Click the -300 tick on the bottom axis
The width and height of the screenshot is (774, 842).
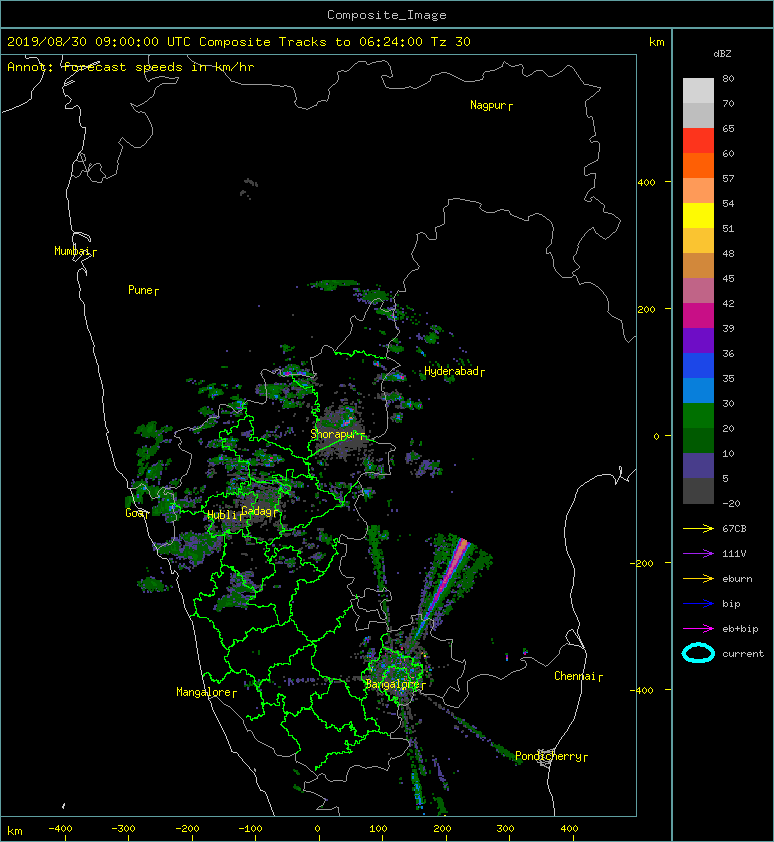tap(124, 829)
